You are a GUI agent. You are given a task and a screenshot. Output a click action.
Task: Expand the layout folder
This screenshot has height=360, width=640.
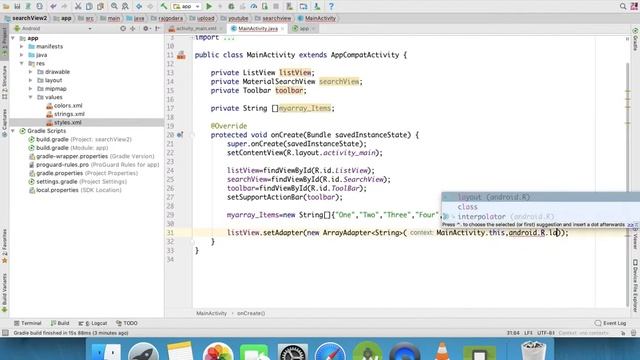[31, 80]
